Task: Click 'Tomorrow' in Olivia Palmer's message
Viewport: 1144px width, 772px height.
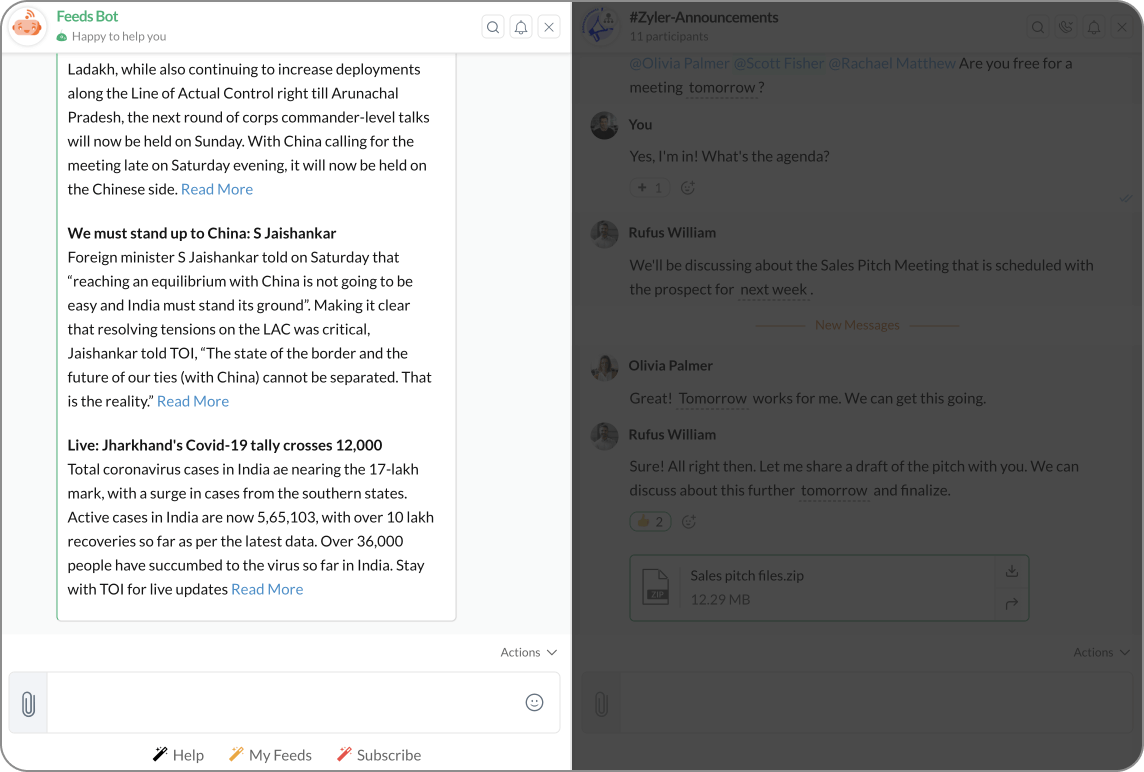Action: (713, 398)
